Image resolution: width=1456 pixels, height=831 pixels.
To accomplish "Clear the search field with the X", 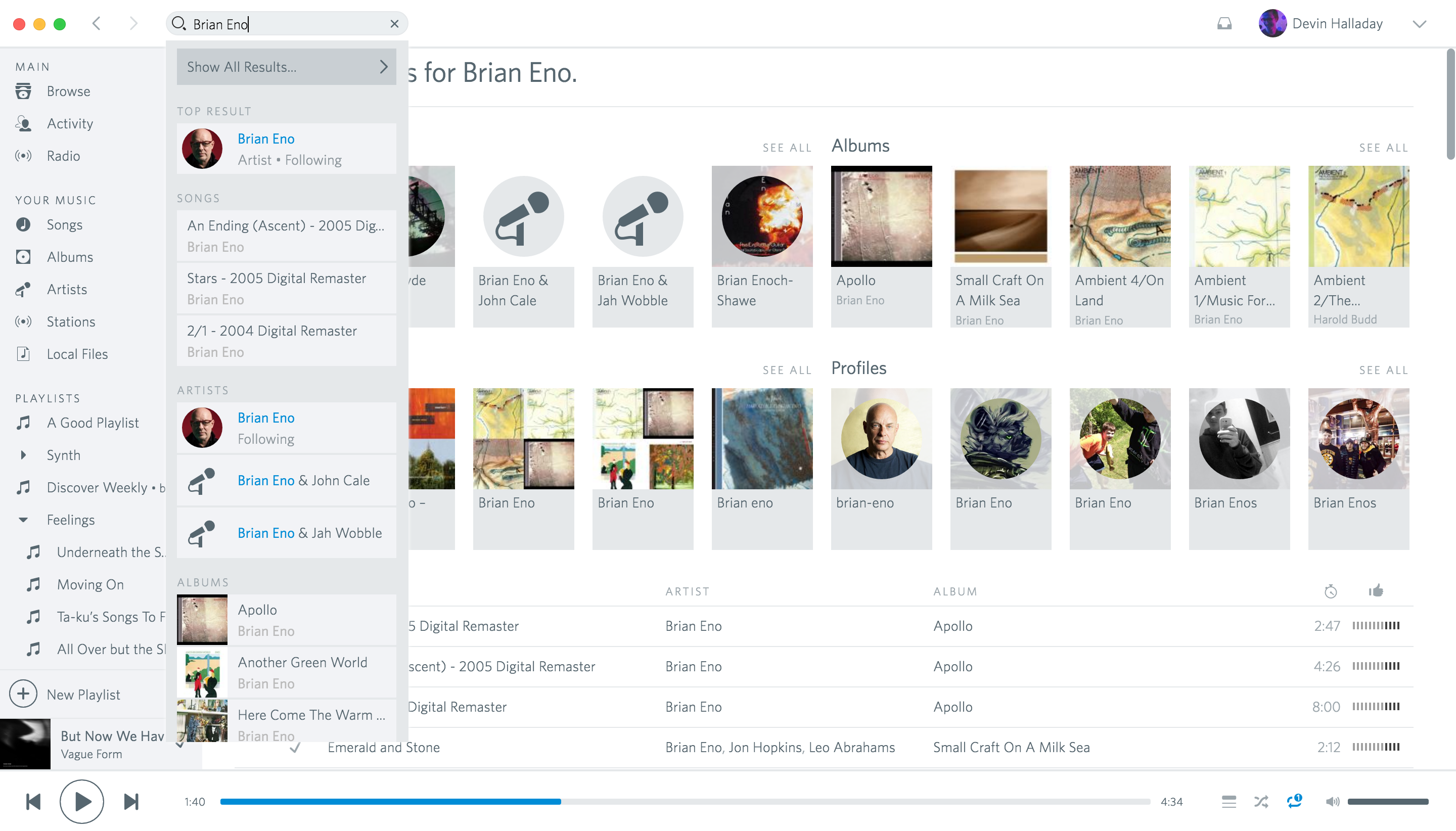I will click(394, 23).
